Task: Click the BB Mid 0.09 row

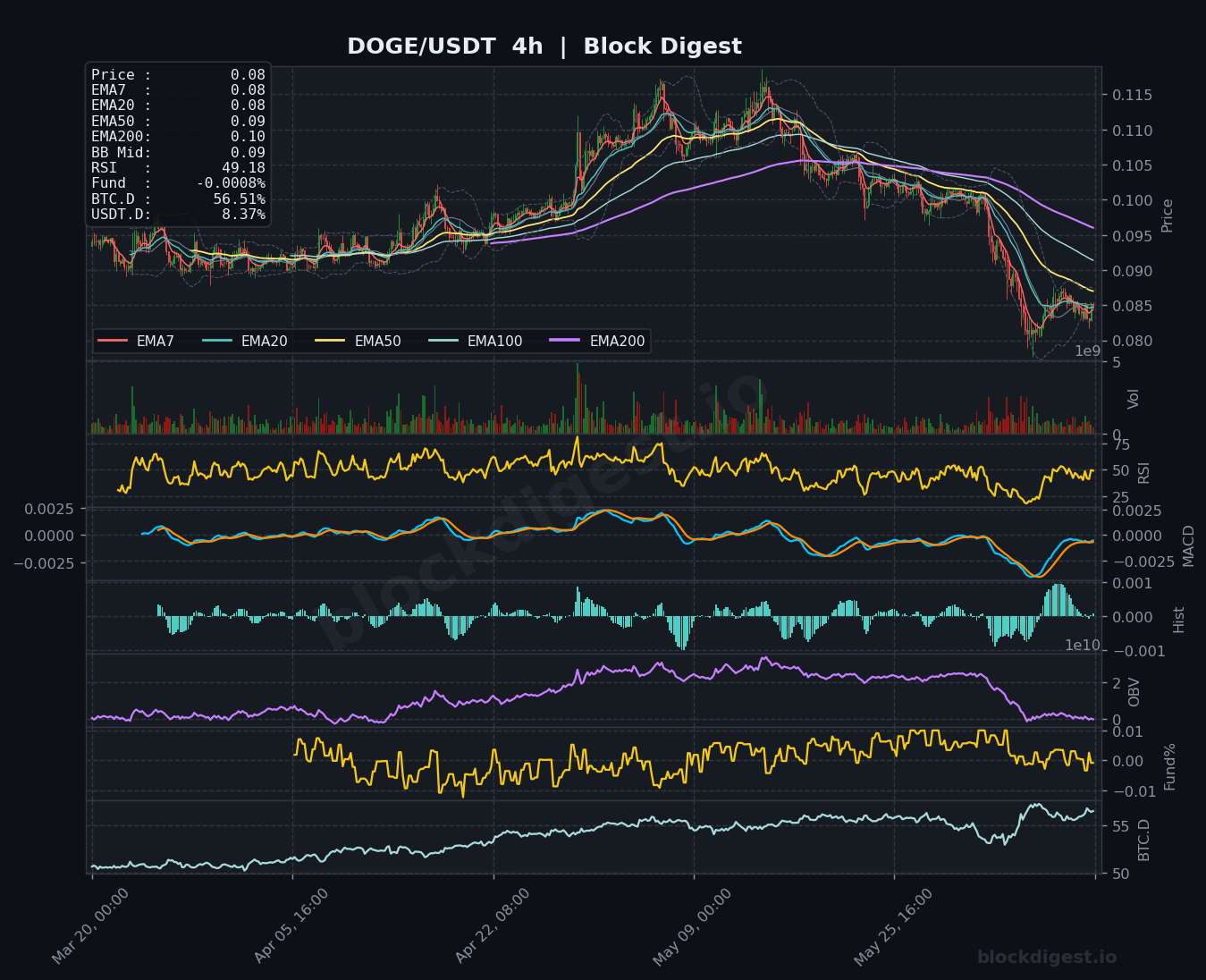Action: [178, 153]
